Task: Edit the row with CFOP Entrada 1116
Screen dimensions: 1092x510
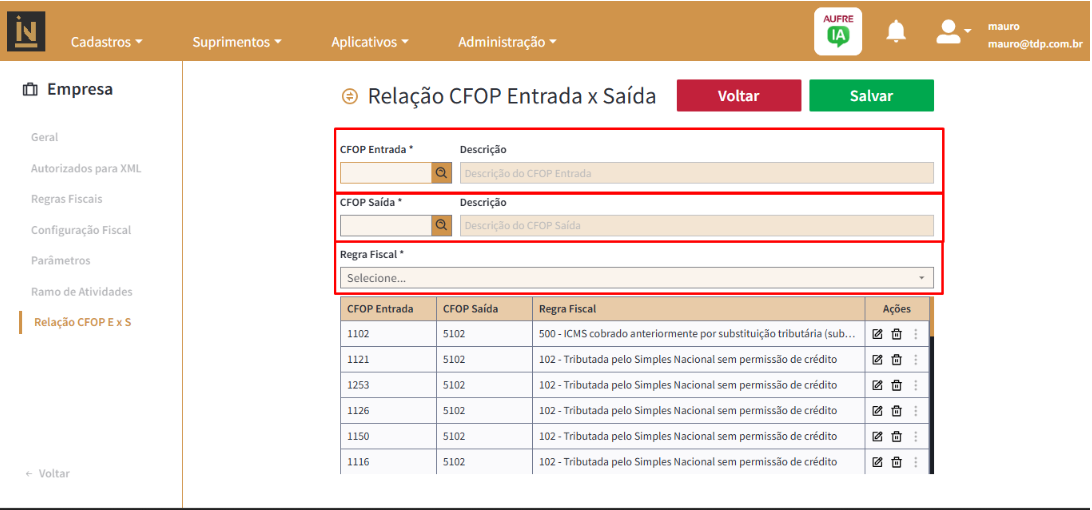Action: pyautogui.click(x=877, y=462)
